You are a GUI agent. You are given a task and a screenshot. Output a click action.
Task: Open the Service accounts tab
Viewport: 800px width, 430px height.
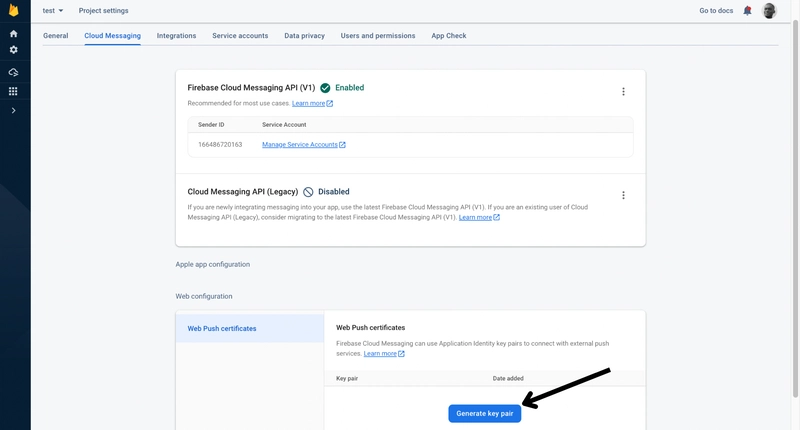pos(240,36)
